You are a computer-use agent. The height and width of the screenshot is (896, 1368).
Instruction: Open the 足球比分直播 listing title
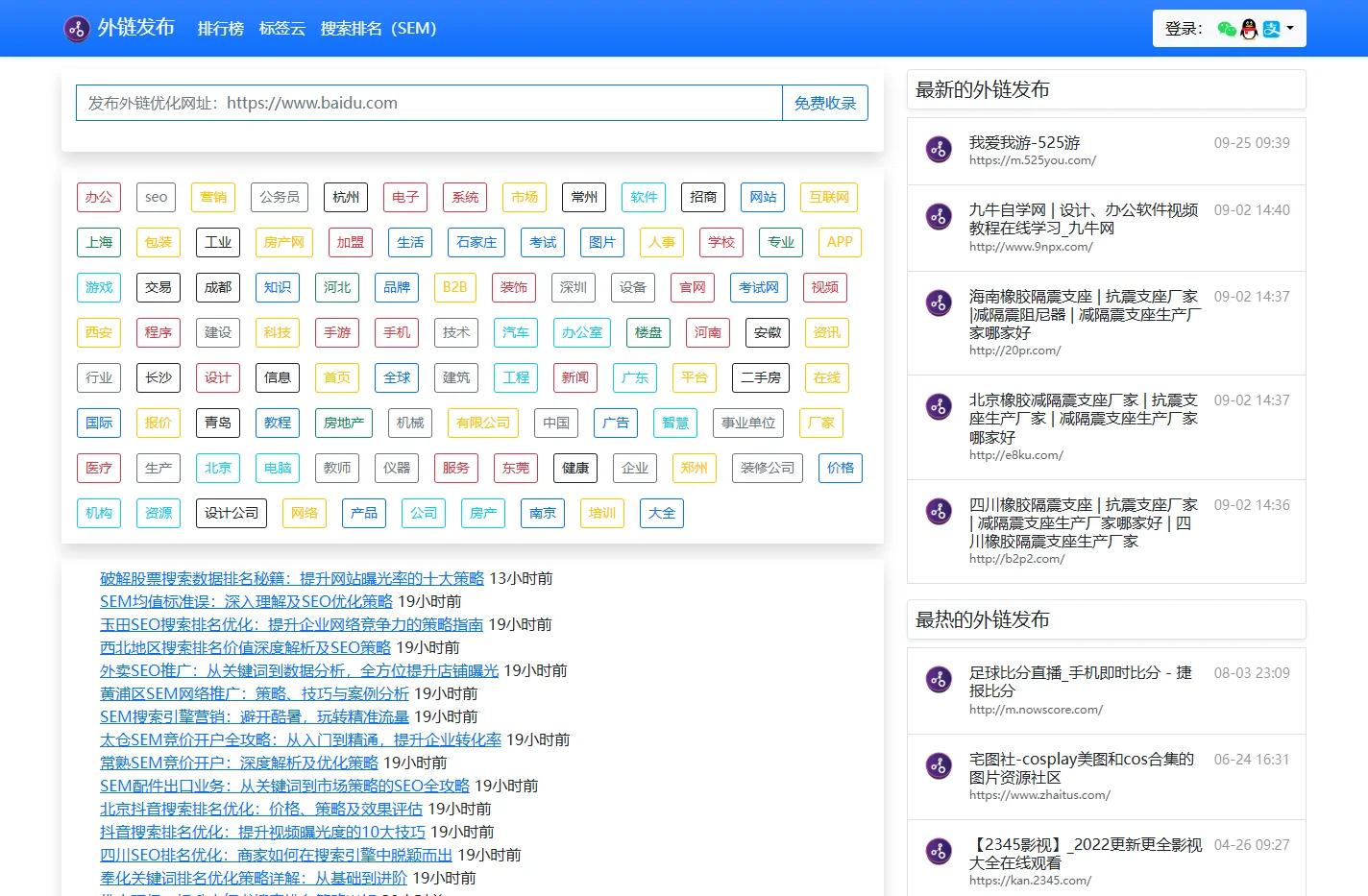(1081, 682)
